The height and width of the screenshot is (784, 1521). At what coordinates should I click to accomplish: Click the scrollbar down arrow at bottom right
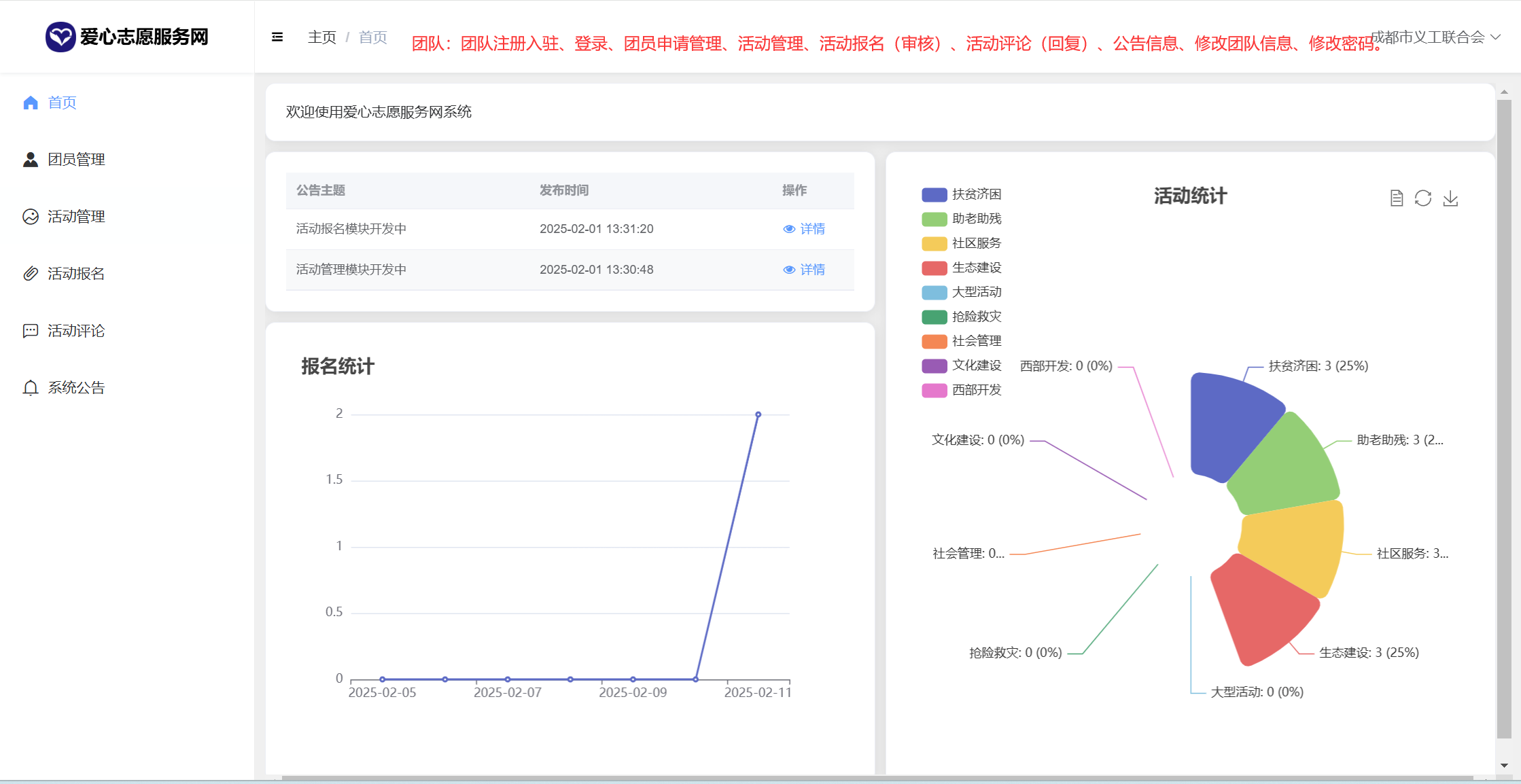click(1504, 765)
